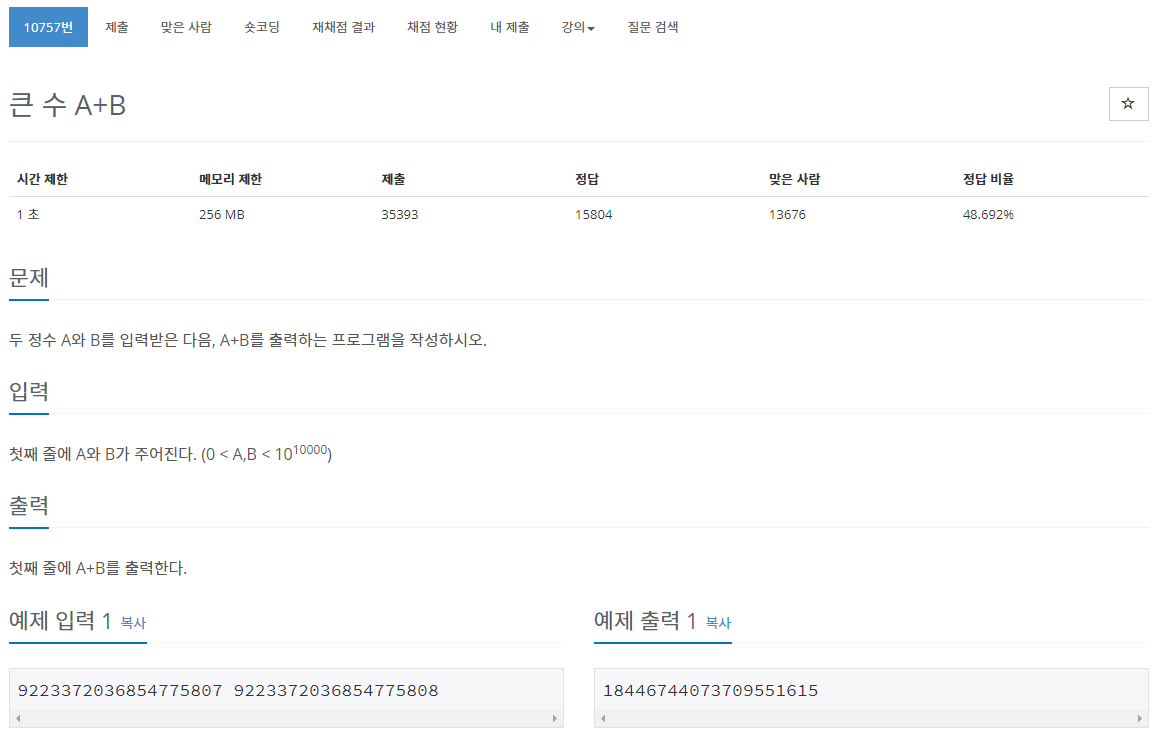Click the input constraint line with 10^10000
The height and width of the screenshot is (749, 1165).
(170, 453)
